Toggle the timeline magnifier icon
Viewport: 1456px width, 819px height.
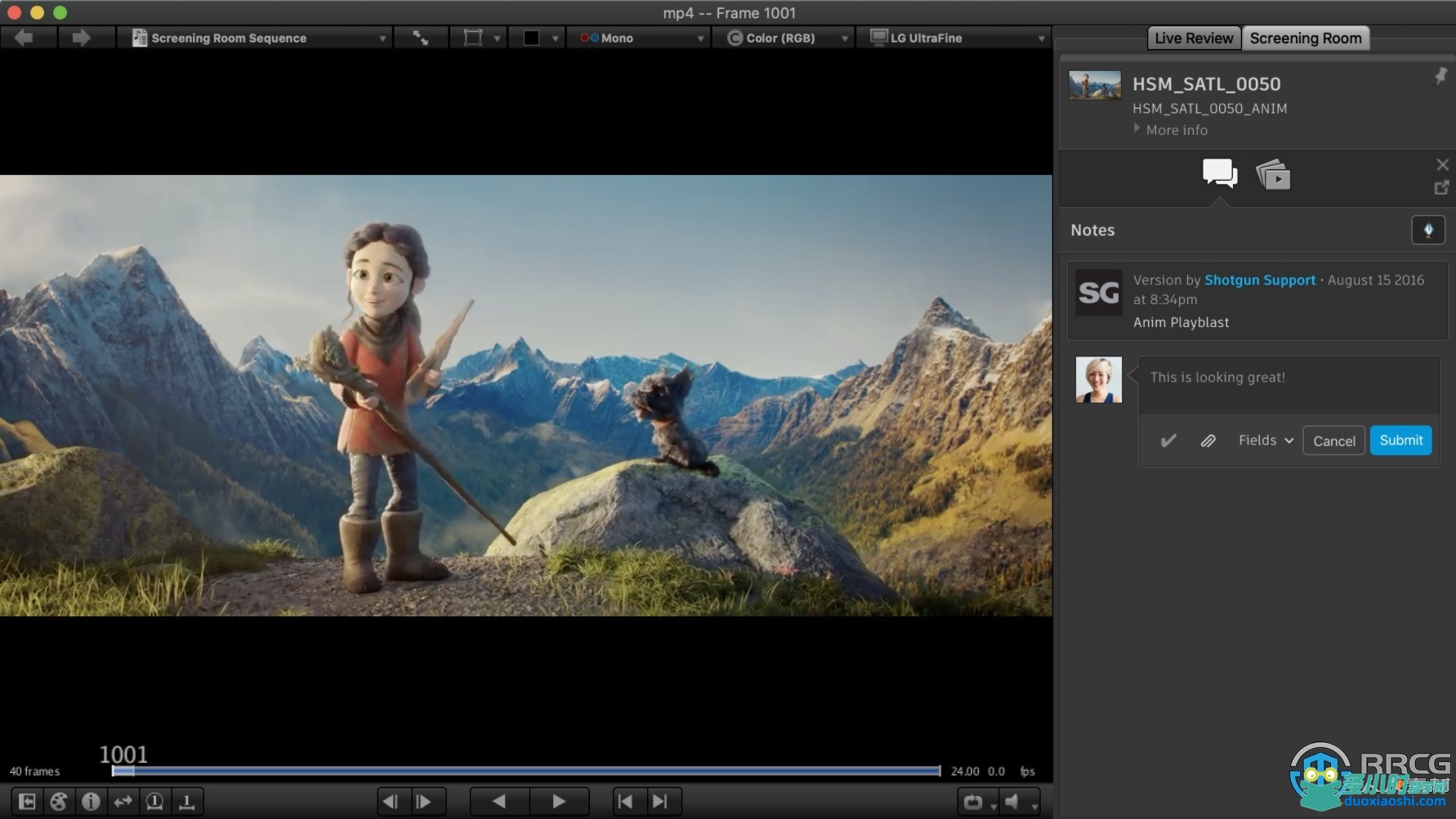[x=154, y=801]
